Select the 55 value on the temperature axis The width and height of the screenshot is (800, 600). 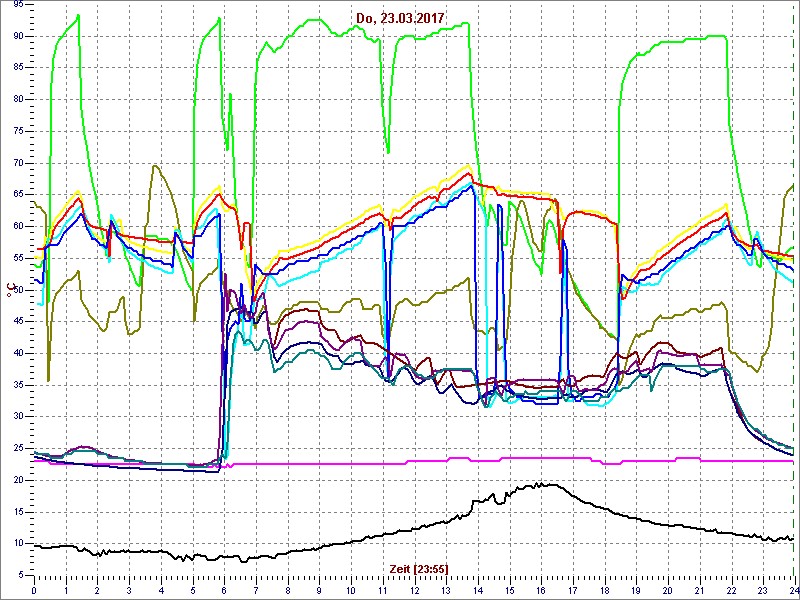(17, 258)
